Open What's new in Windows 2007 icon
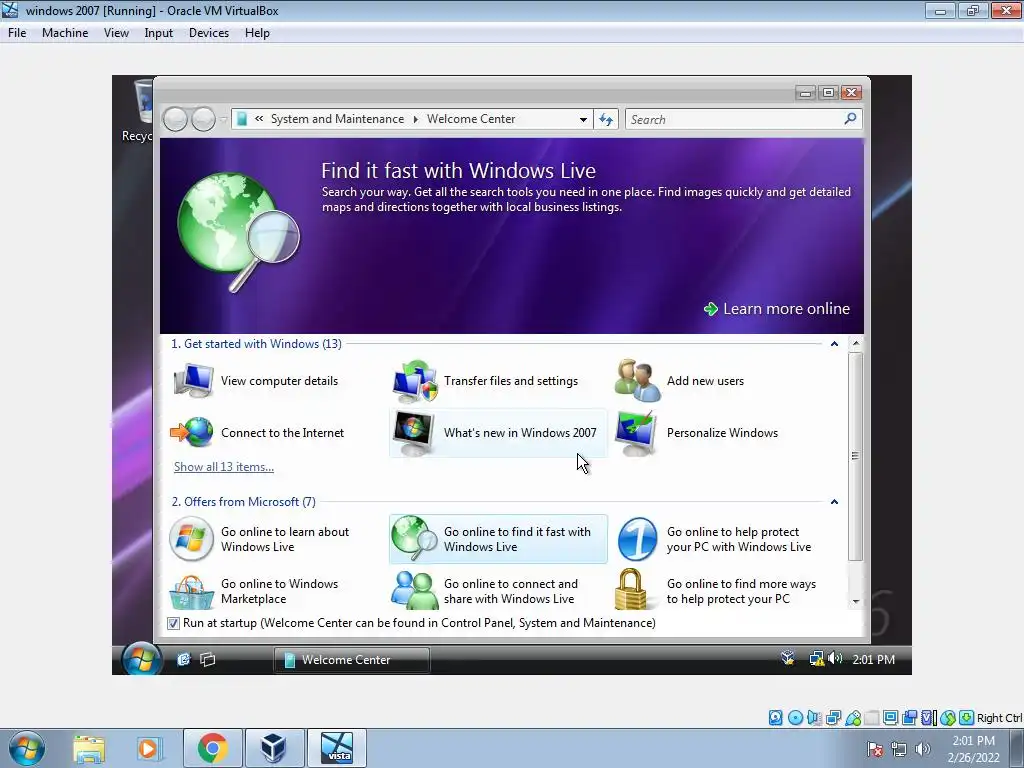 point(414,433)
